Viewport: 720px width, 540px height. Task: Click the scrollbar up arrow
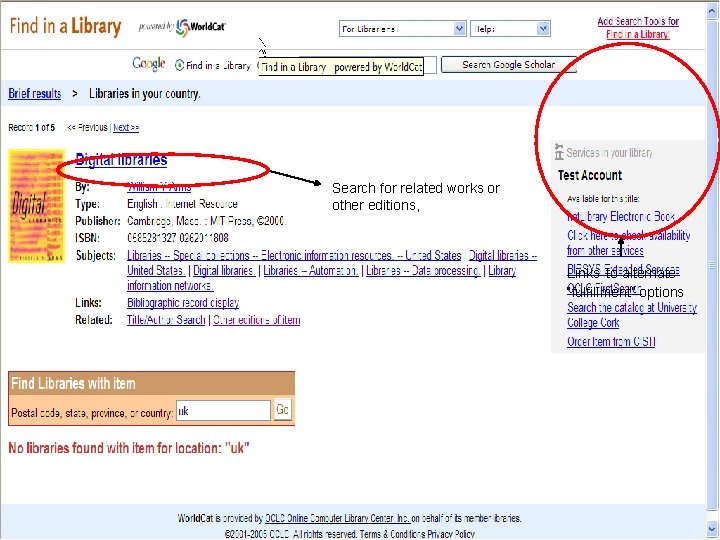coord(712,11)
